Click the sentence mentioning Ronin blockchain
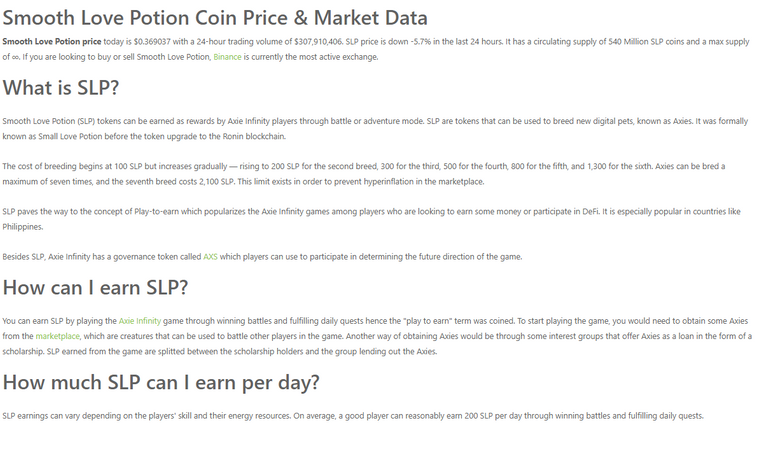The image size is (768, 450). tap(144, 136)
